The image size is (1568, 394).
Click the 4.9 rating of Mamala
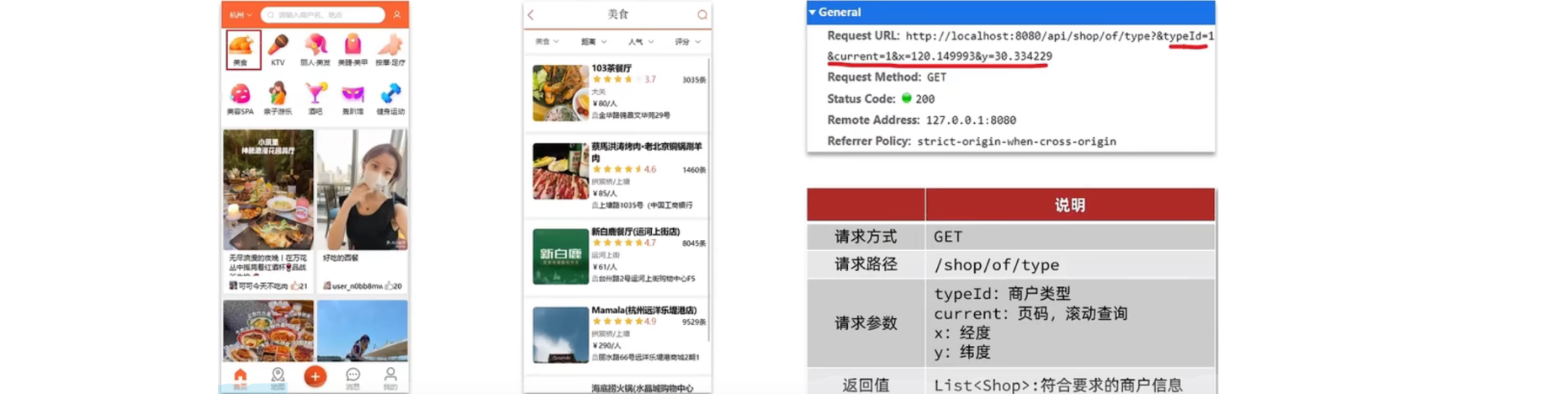(649, 322)
